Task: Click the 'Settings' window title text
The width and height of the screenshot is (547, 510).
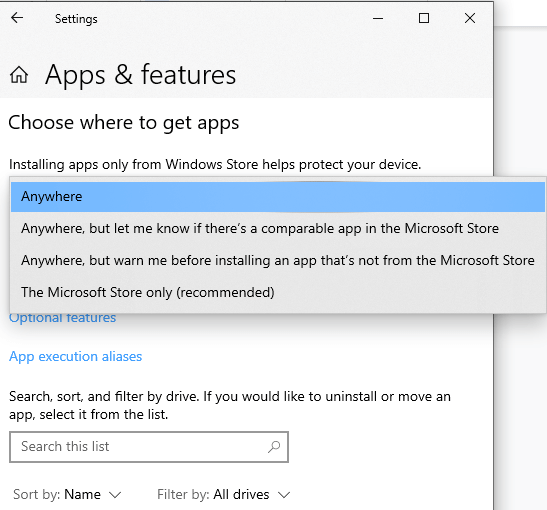Action: (76, 19)
